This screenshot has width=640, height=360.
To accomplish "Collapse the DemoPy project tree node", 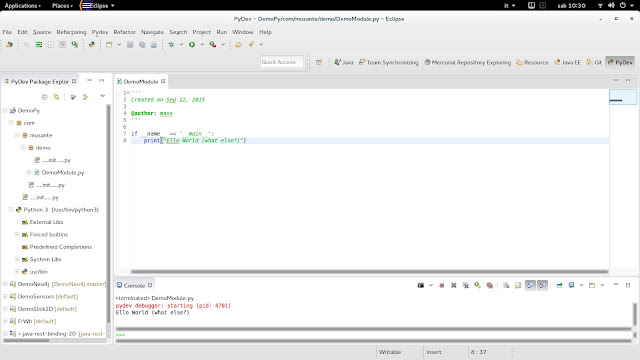I will [5, 111].
